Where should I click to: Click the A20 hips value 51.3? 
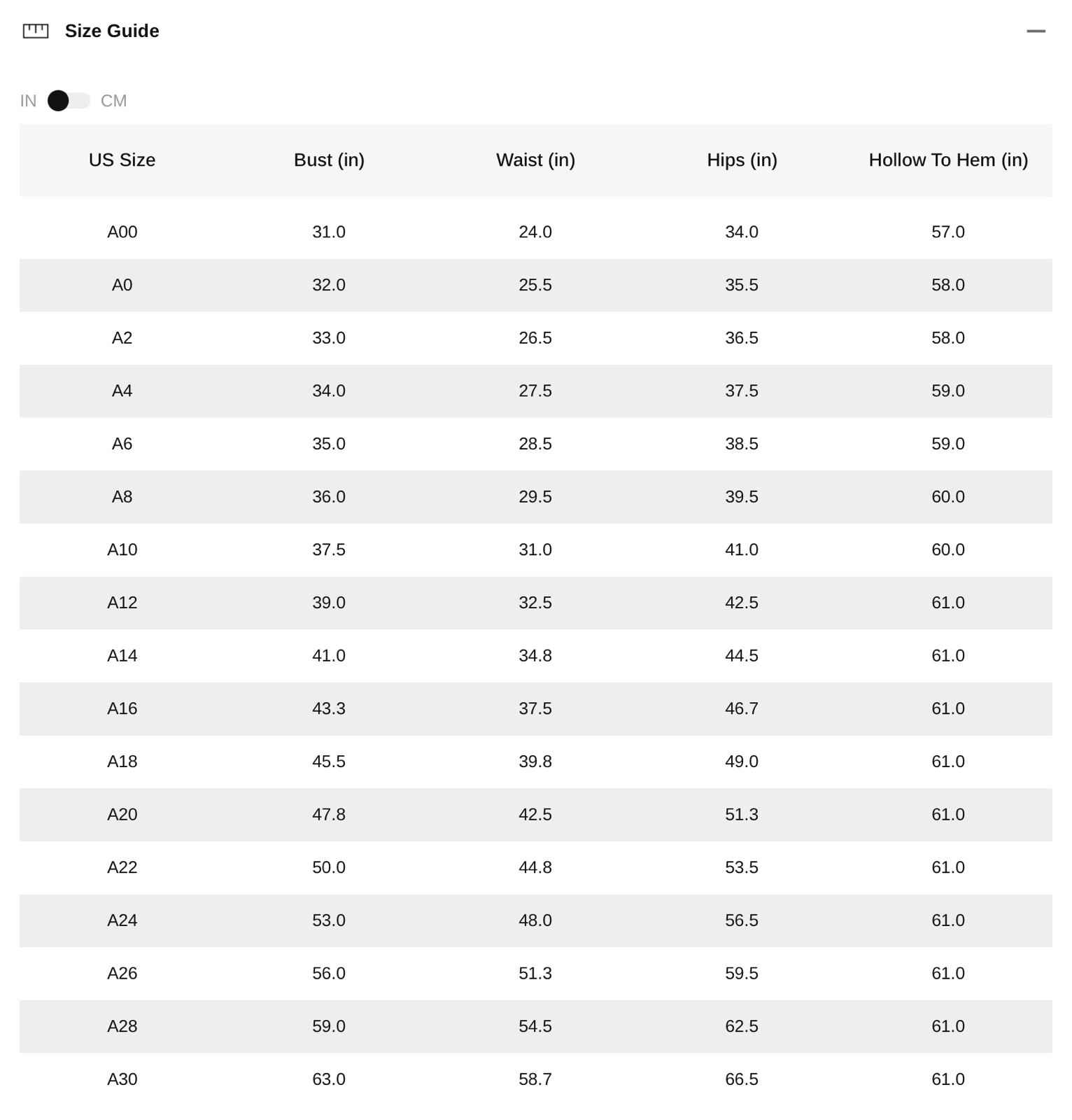coord(742,815)
